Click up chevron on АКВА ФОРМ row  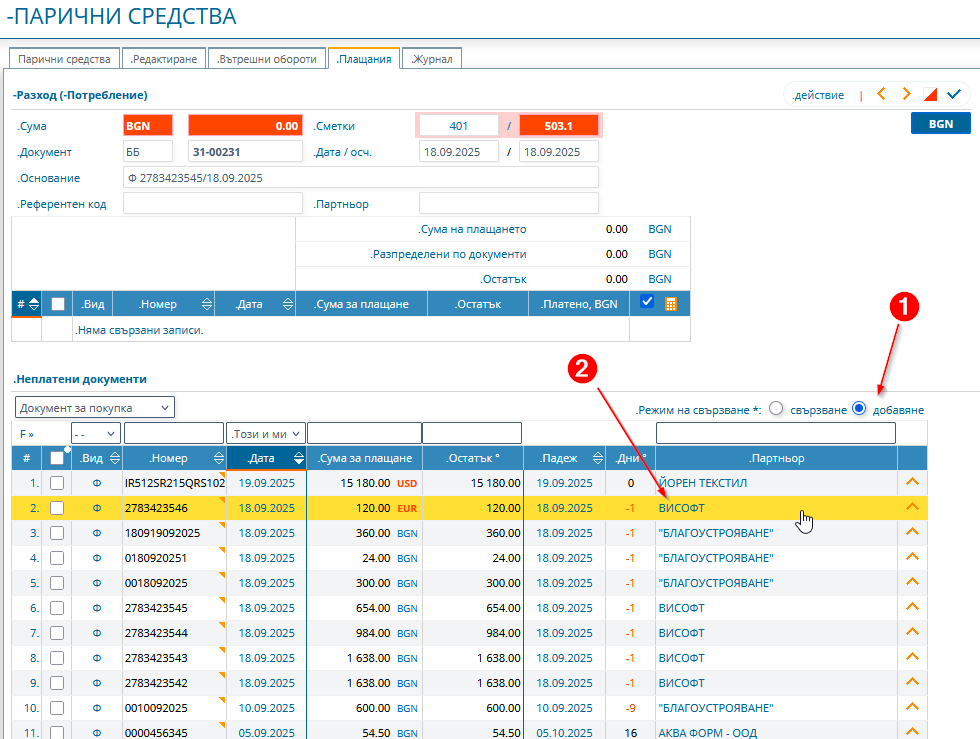coord(911,732)
